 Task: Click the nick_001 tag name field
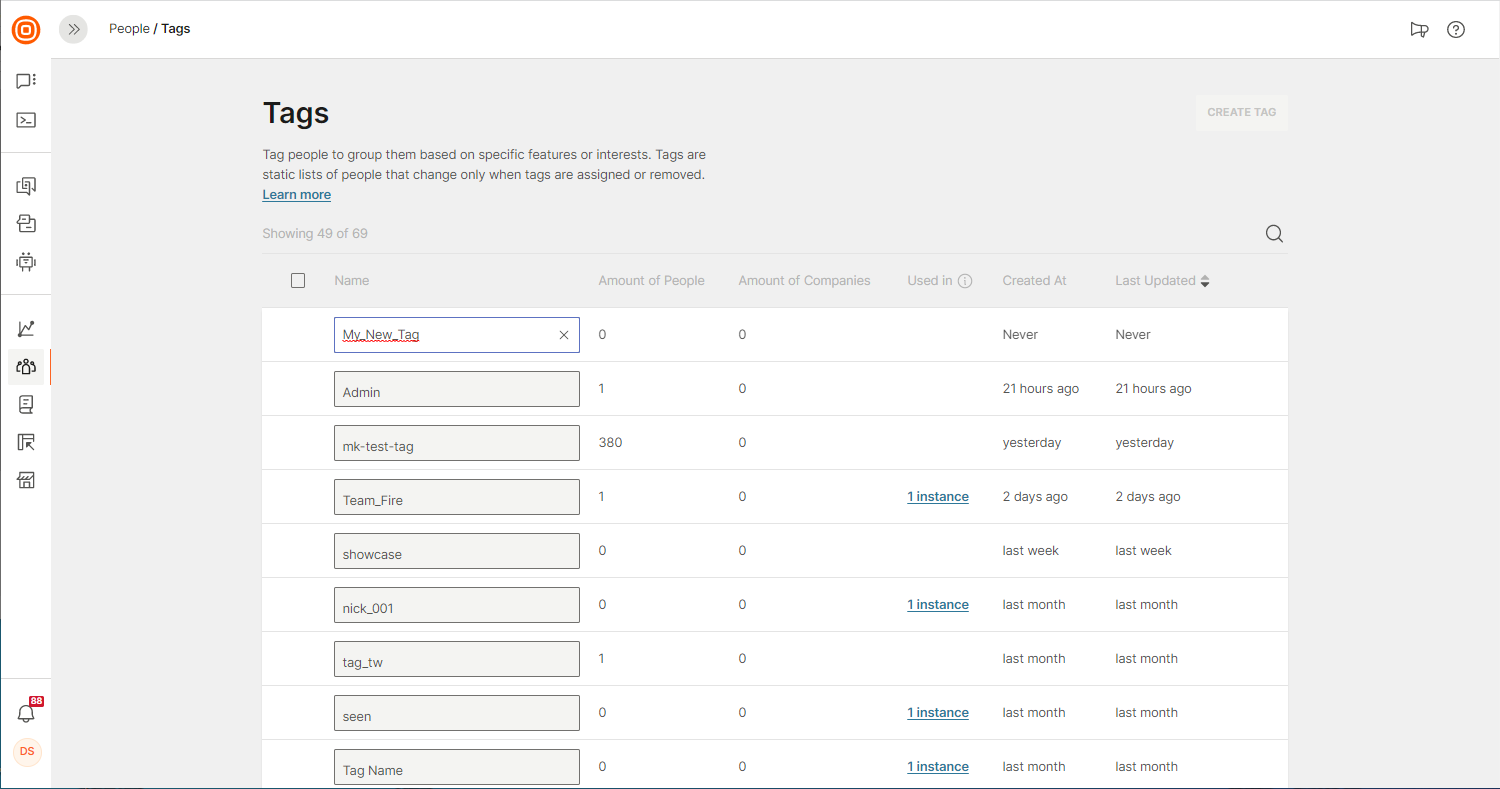[x=456, y=605]
